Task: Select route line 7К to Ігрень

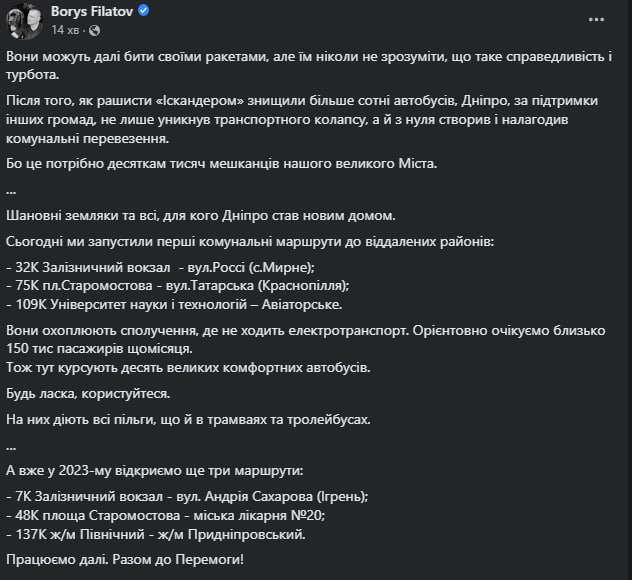Action: (x=187, y=496)
